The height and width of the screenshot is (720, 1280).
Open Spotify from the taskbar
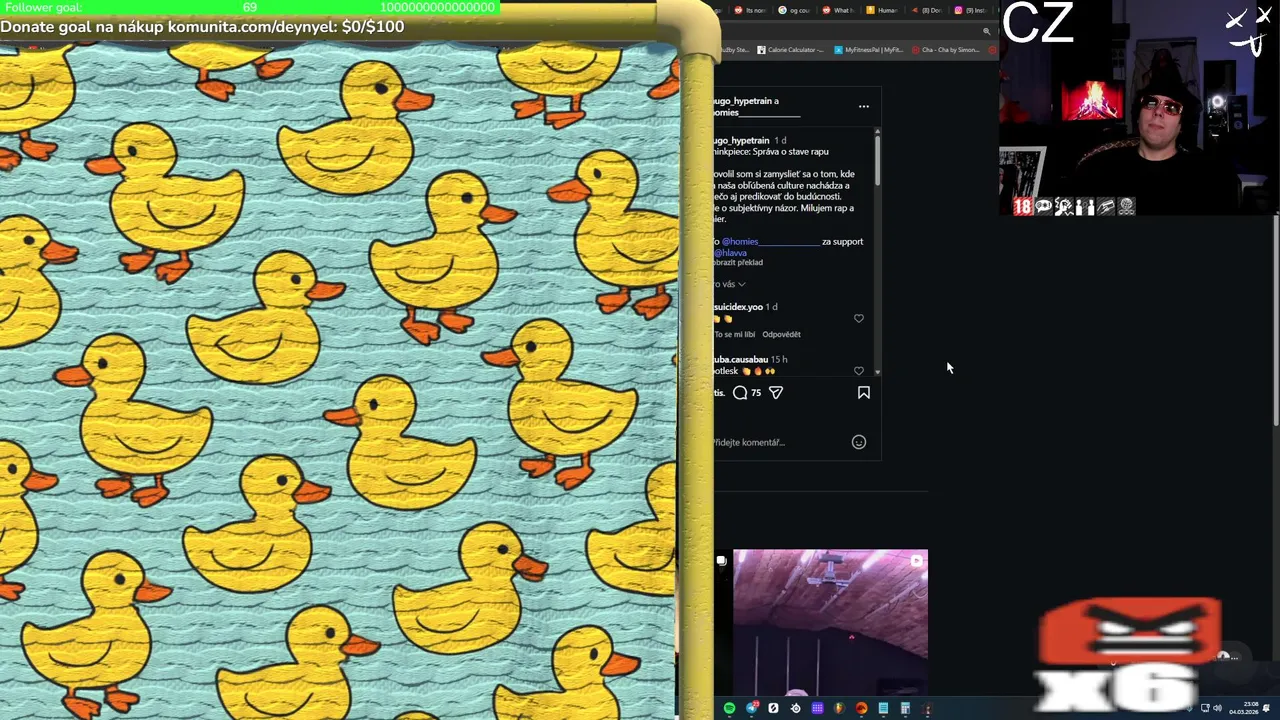point(729,708)
